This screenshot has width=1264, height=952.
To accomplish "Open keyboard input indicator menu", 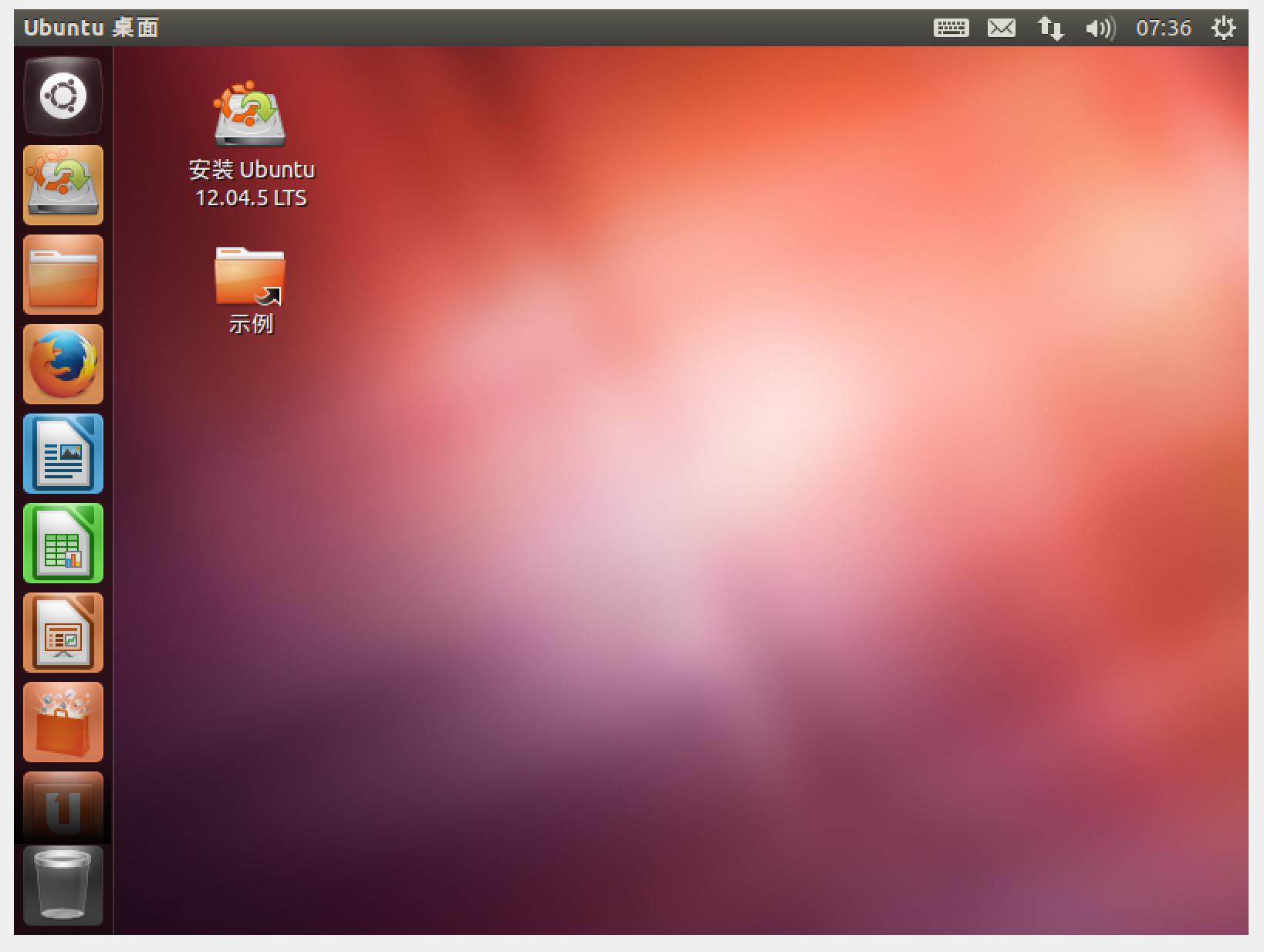I will pos(951,29).
